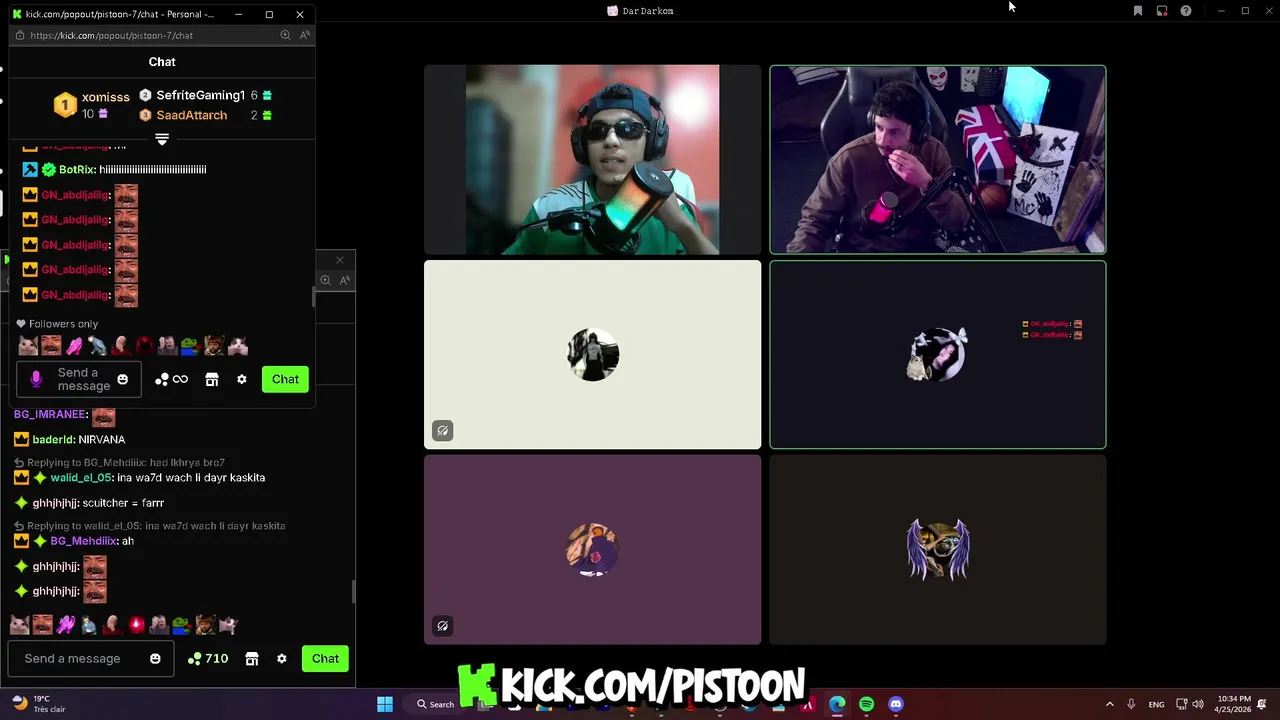Open the help question-mark icon at top

[x=1186, y=11]
